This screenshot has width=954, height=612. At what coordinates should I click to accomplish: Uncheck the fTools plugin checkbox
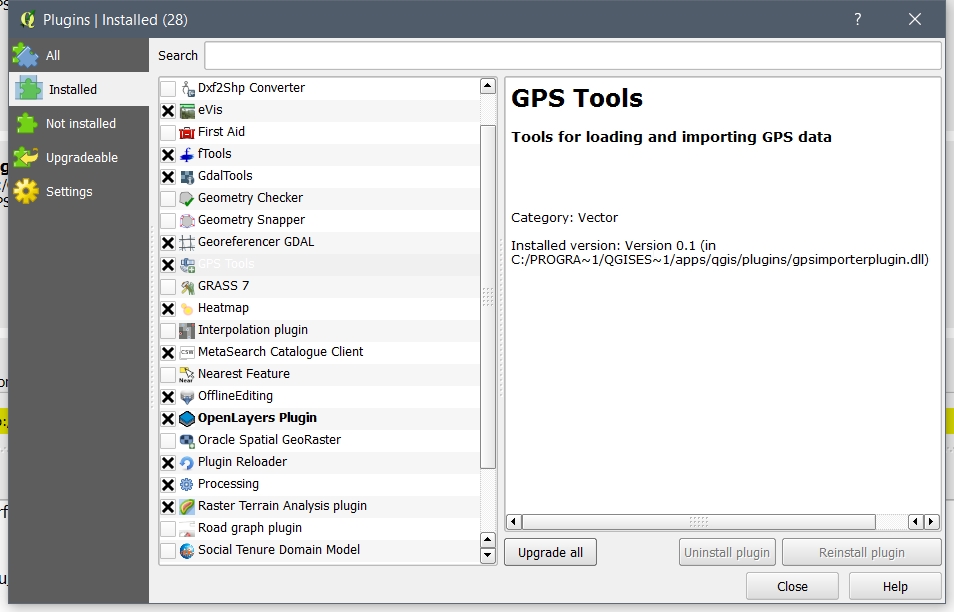point(168,155)
